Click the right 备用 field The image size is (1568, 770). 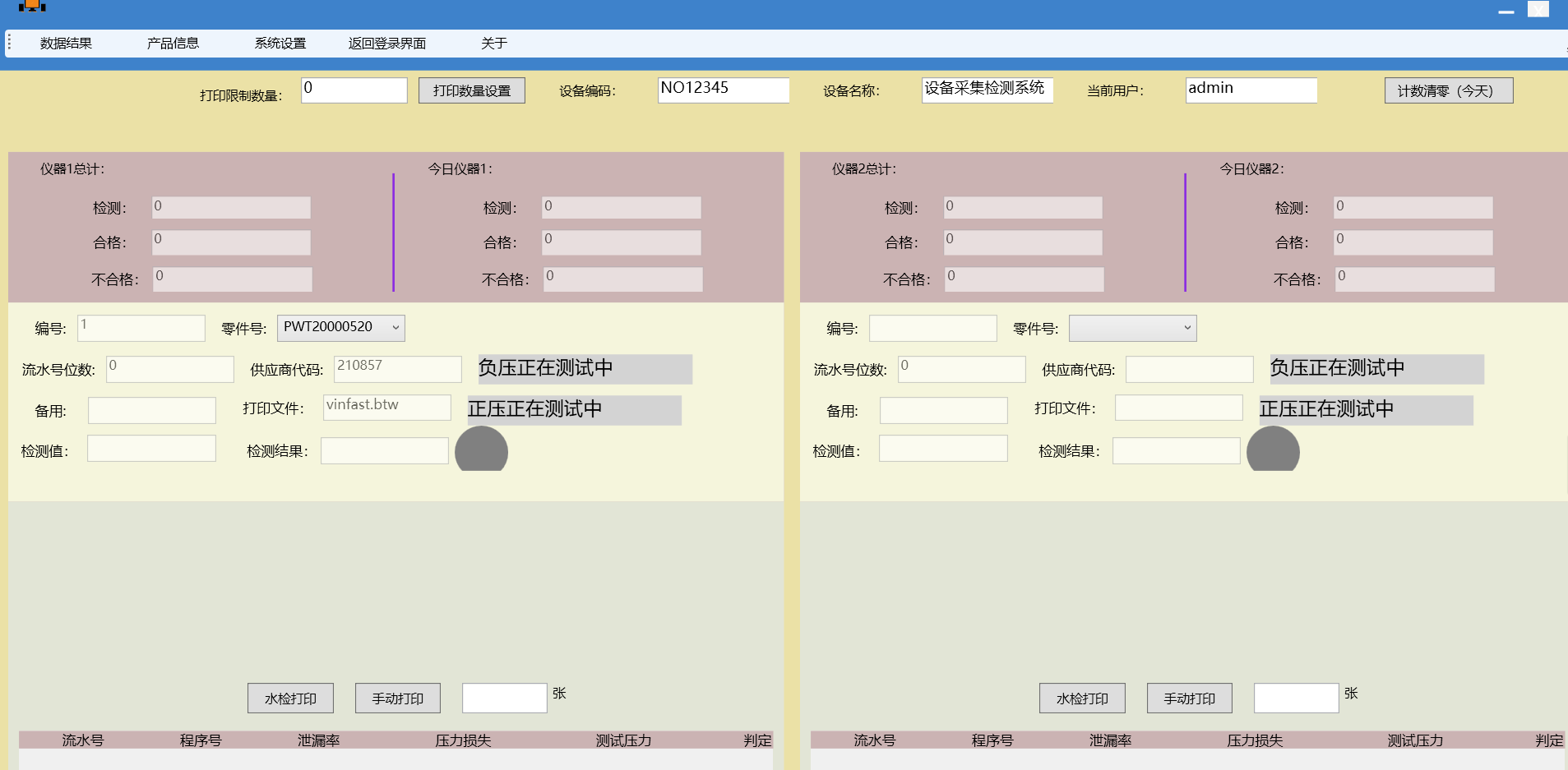(x=944, y=410)
